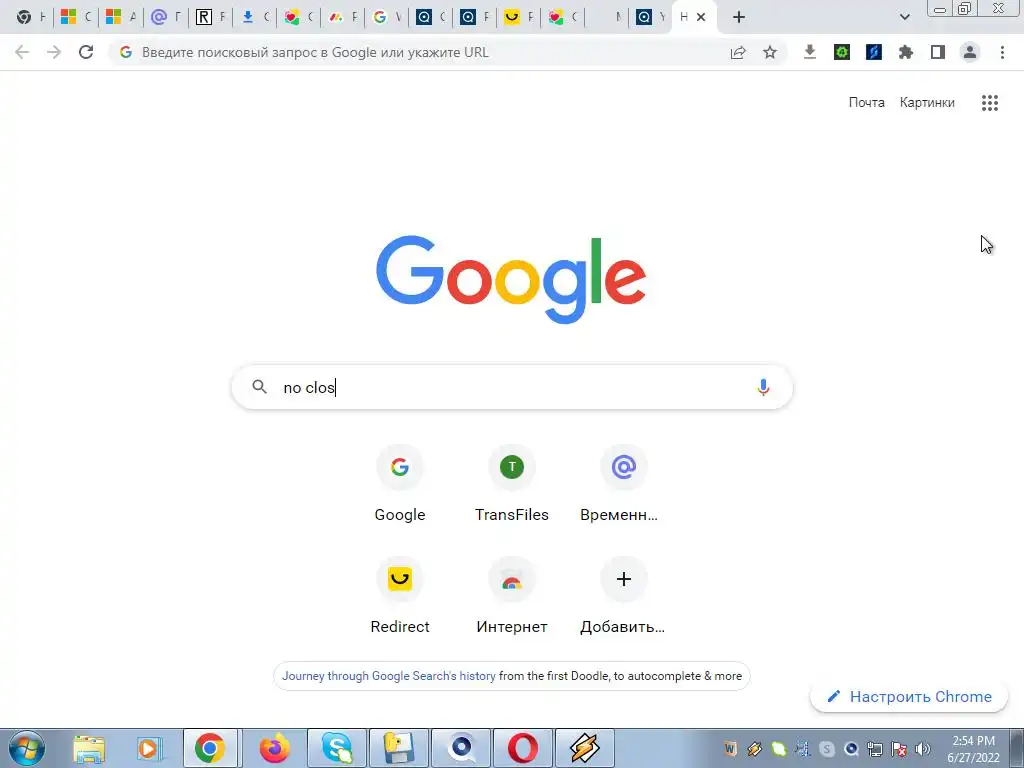Open the floppy disk app on taskbar
The width and height of the screenshot is (1024, 768).
tap(399, 748)
